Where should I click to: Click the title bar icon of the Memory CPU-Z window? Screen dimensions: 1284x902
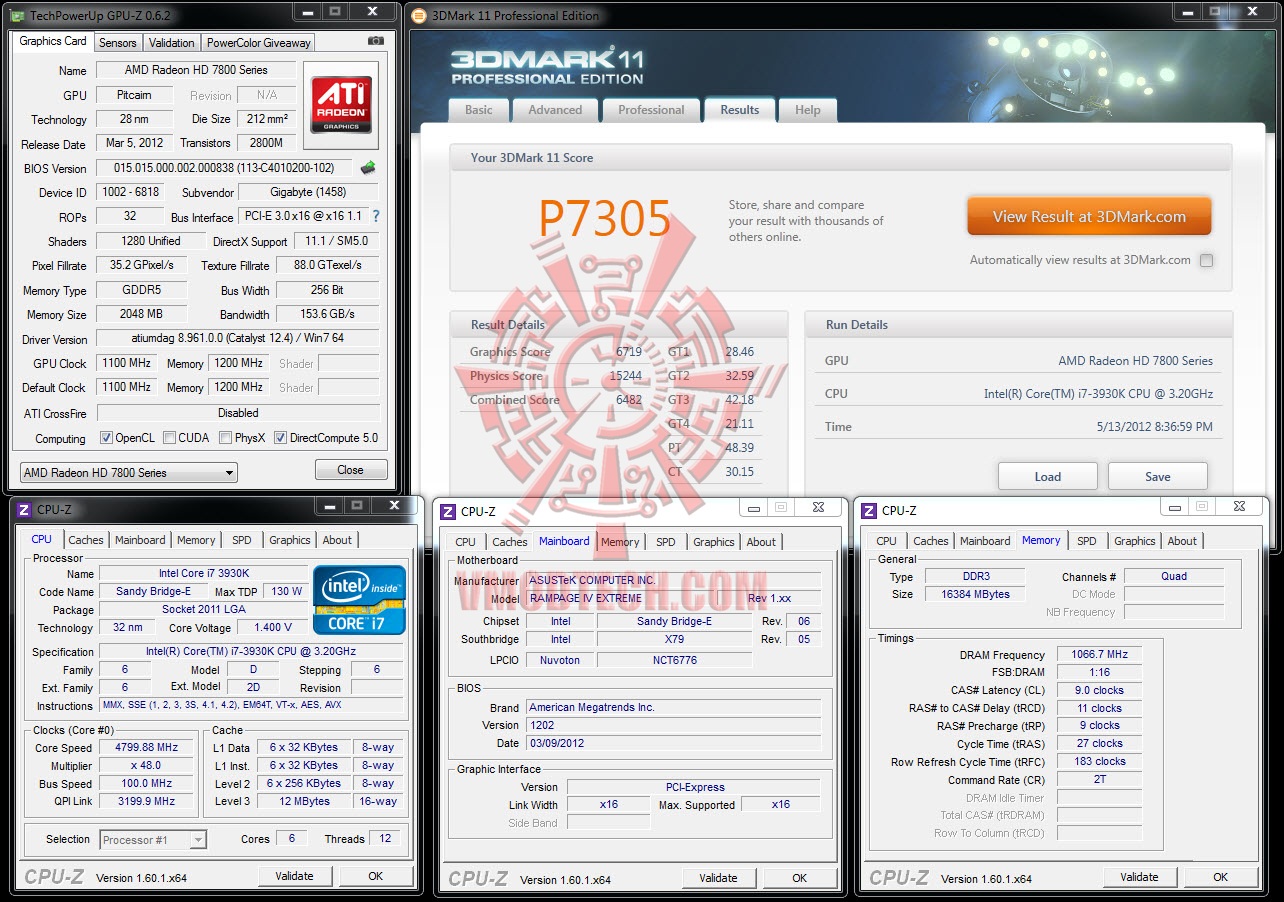[869, 510]
